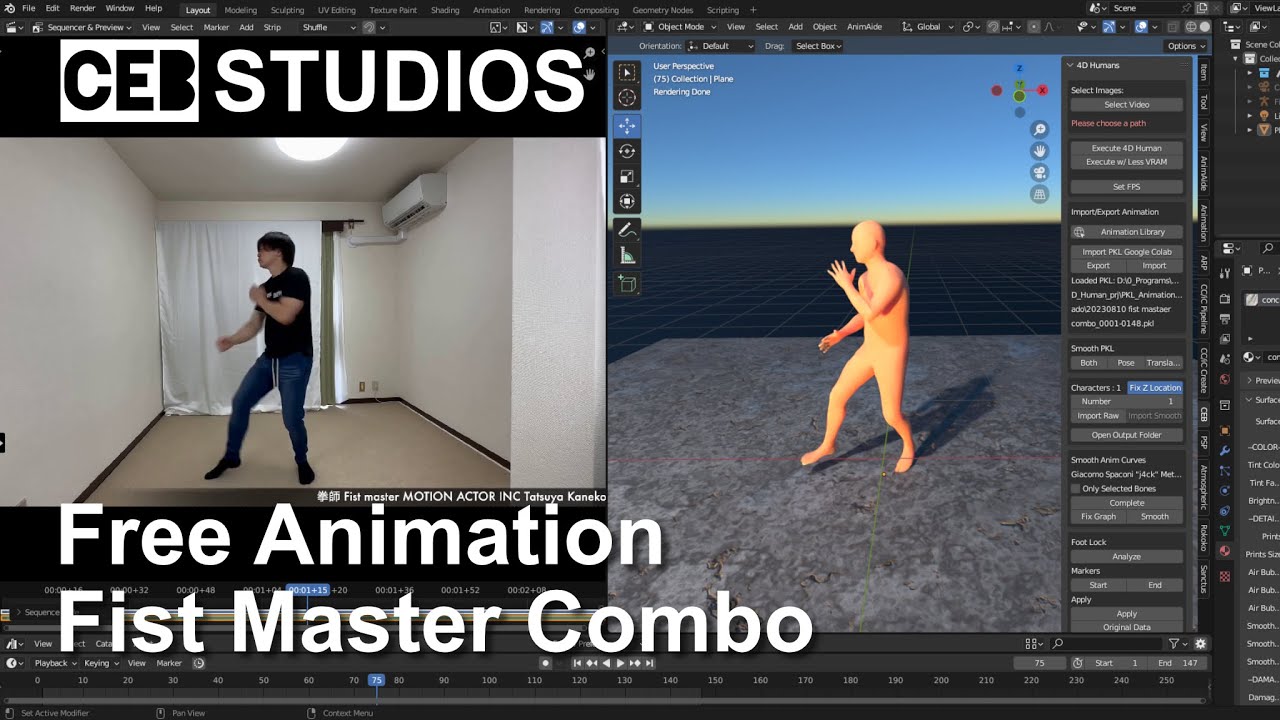Open the timeline Playback dropdown
This screenshot has height=720, width=1280.
(x=55, y=663)
